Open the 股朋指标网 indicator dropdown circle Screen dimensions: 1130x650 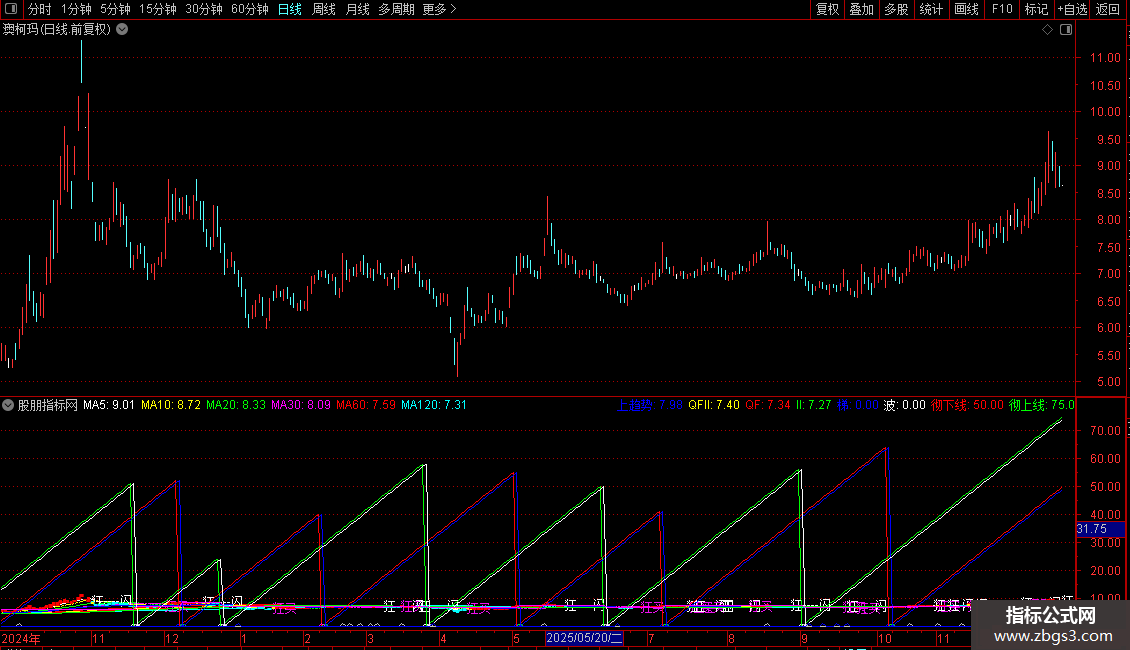8,405
